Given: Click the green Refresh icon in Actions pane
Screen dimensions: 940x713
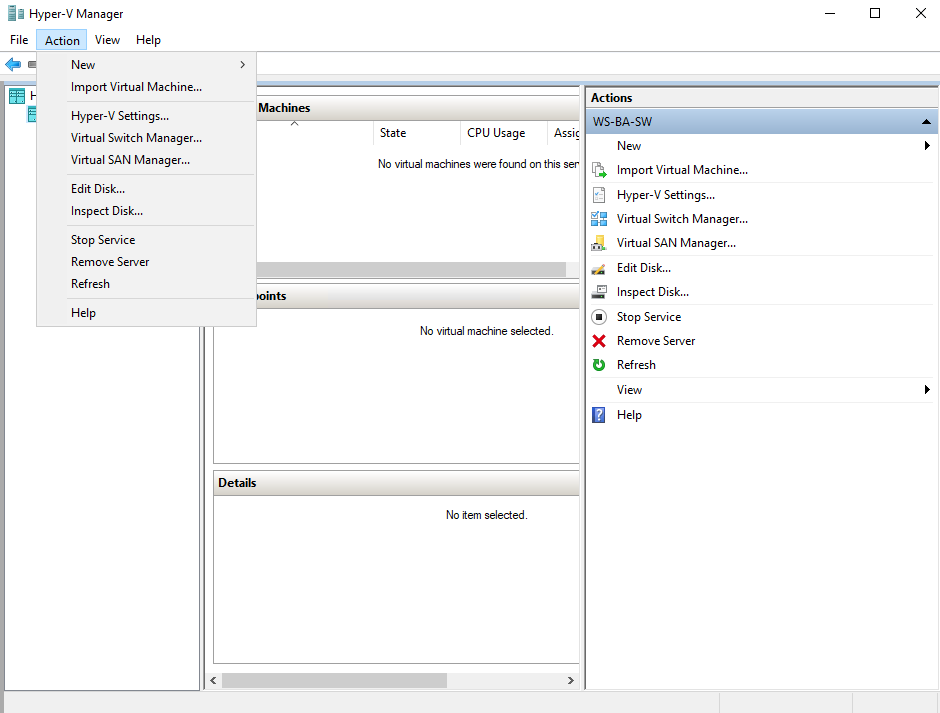Looking at the screenshot, I should click(599, 365).
